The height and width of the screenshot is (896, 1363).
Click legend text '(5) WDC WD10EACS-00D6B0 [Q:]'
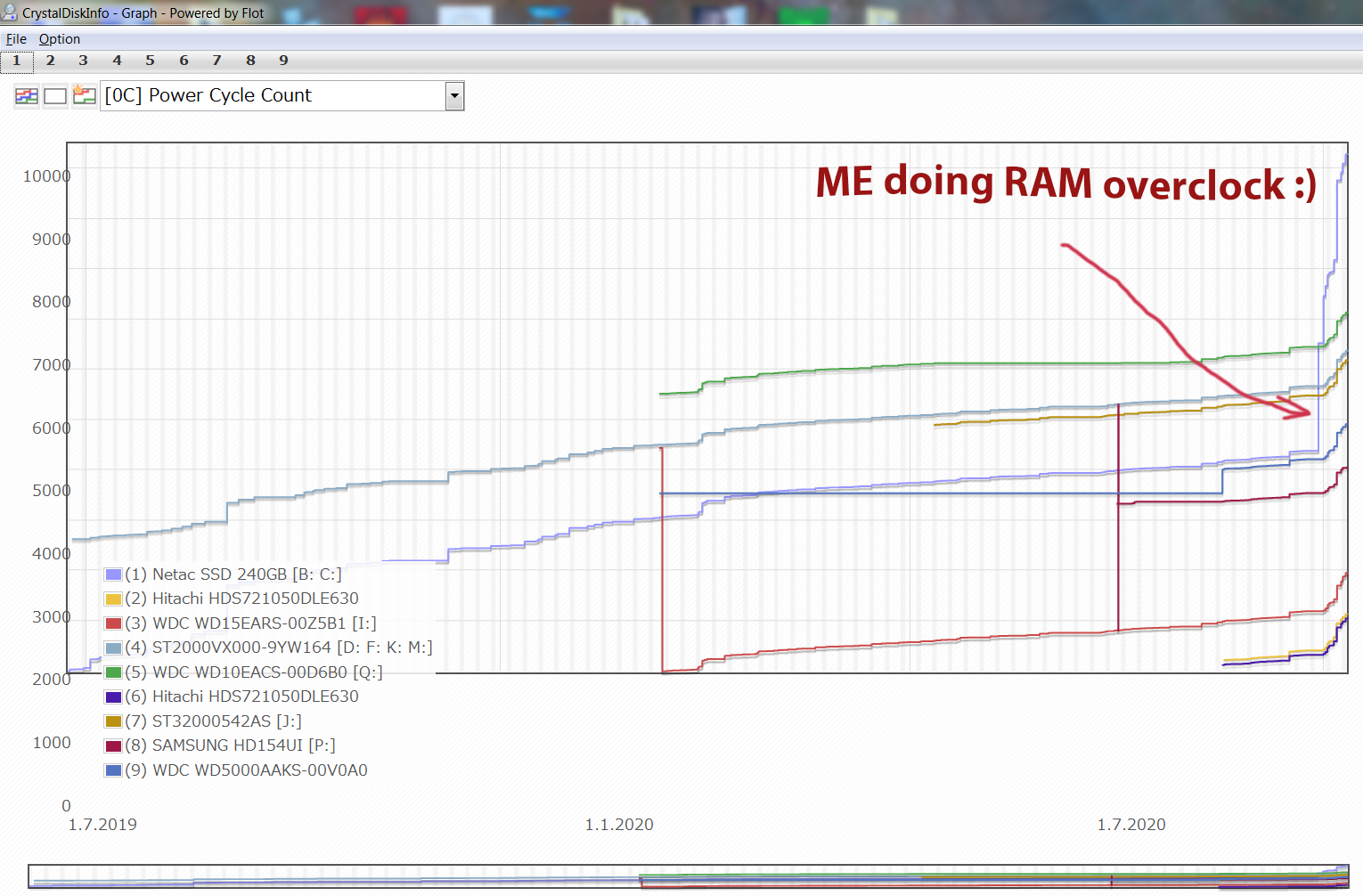point(254,672)
